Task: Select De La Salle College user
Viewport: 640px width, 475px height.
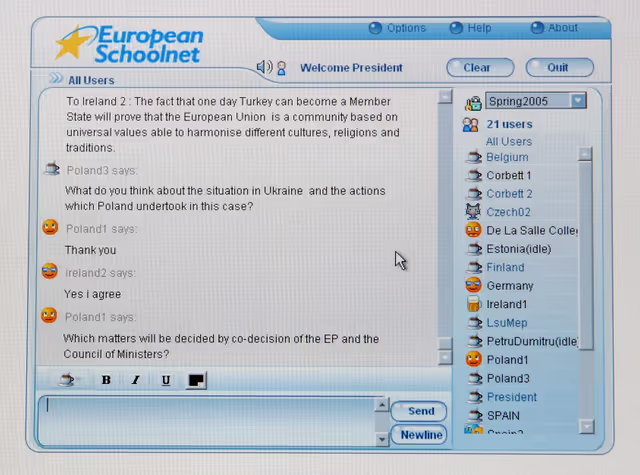Action: 532,231
